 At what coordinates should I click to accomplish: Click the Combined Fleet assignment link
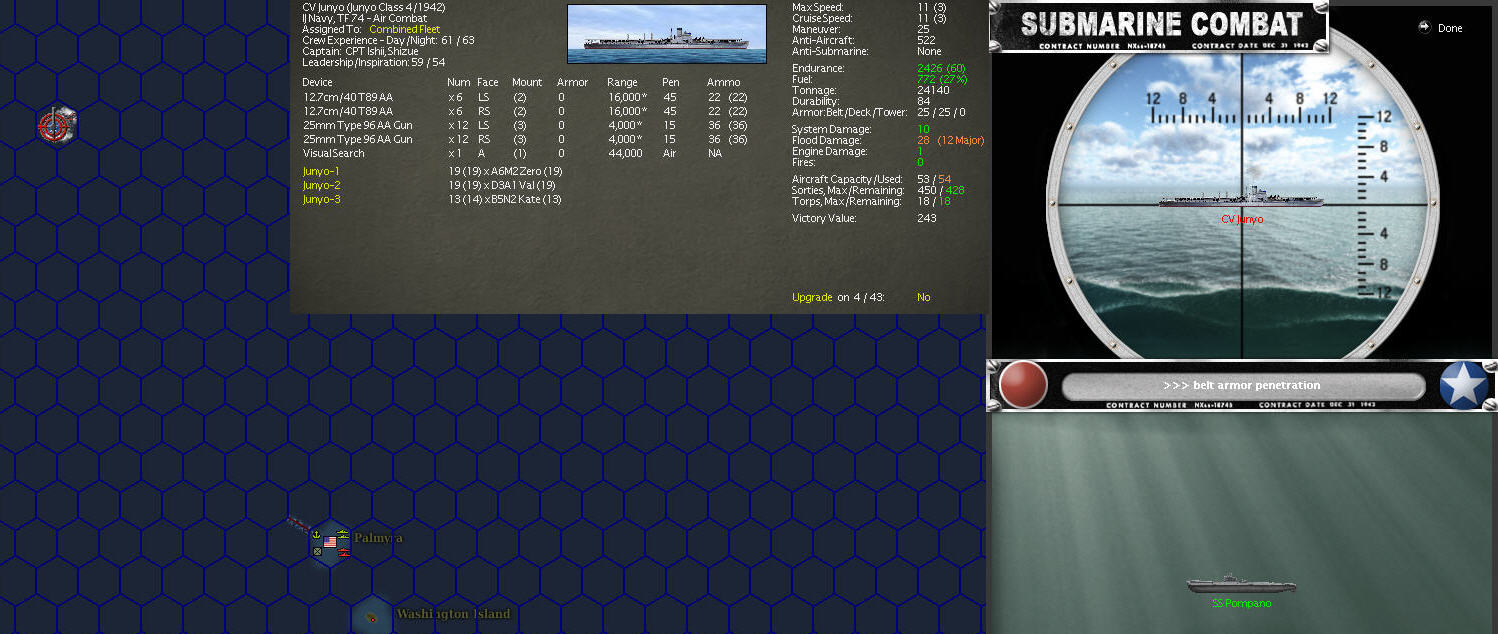click(x=404, y=29)
